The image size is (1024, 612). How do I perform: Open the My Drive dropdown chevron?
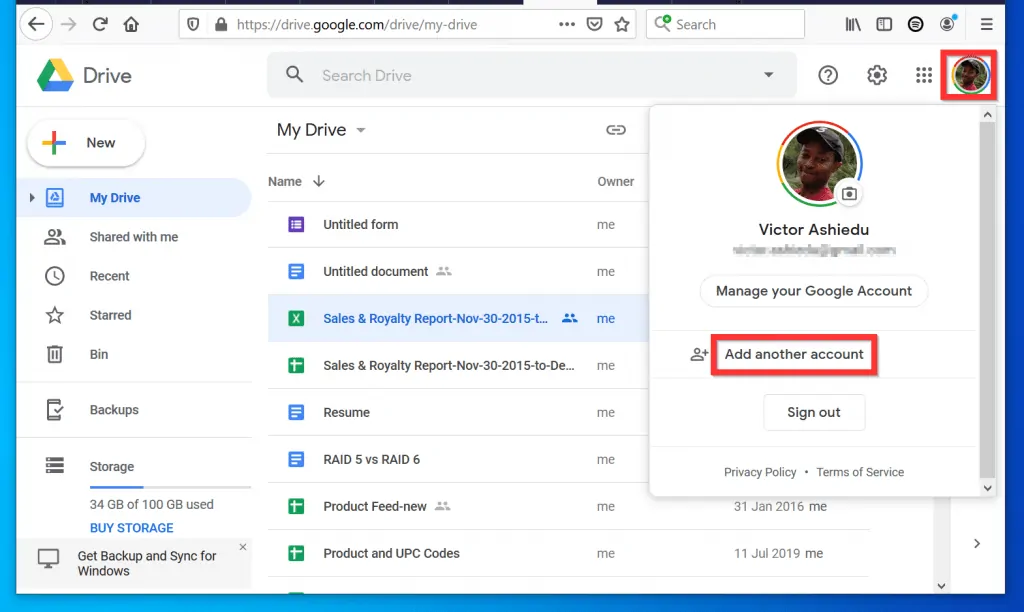(x=361, y=130)
